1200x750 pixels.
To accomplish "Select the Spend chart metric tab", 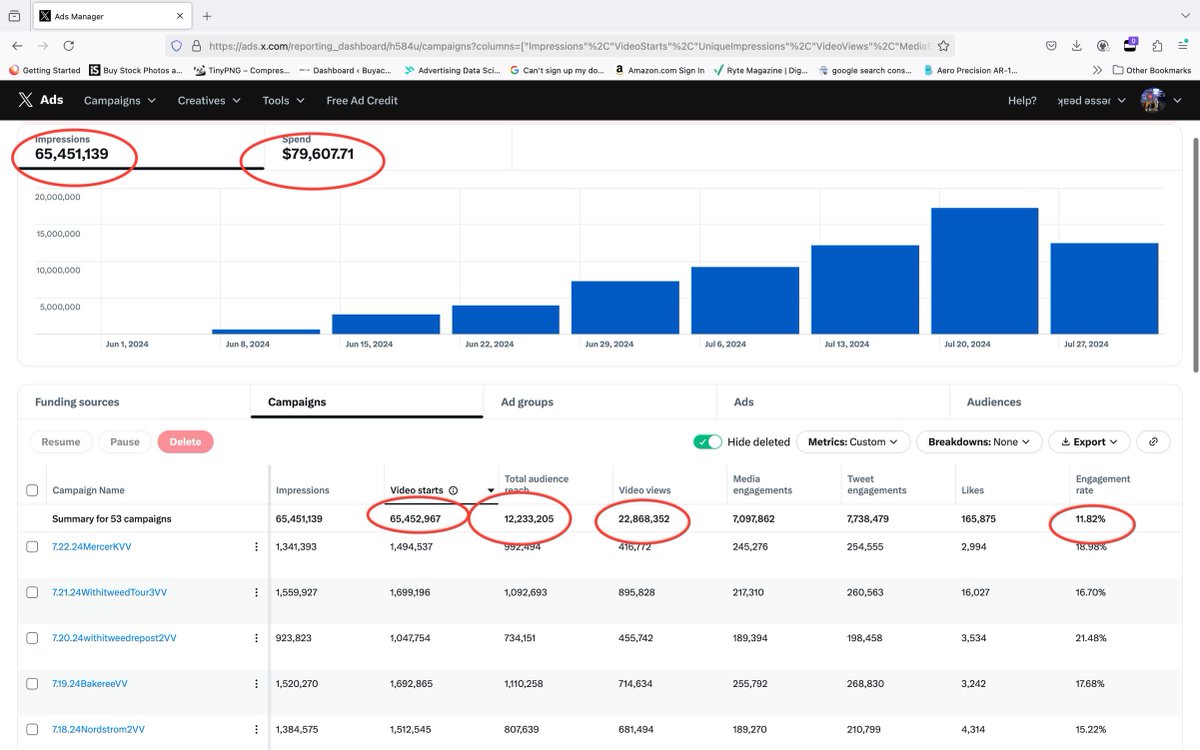I will [x=388, y=147].
